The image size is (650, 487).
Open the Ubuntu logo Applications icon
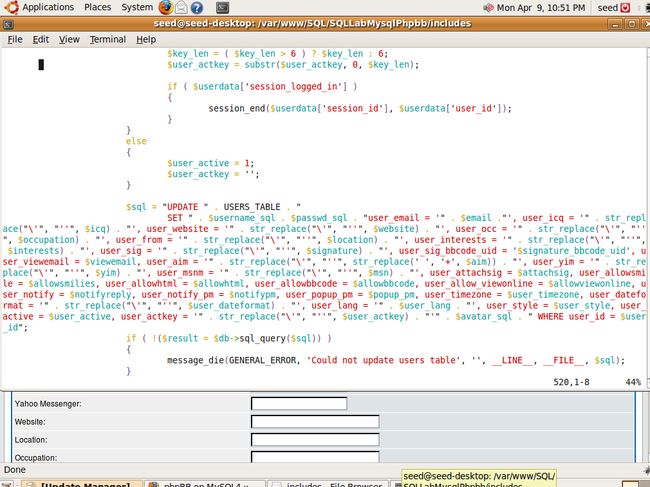pyautogui.click(x=11, y=7)
